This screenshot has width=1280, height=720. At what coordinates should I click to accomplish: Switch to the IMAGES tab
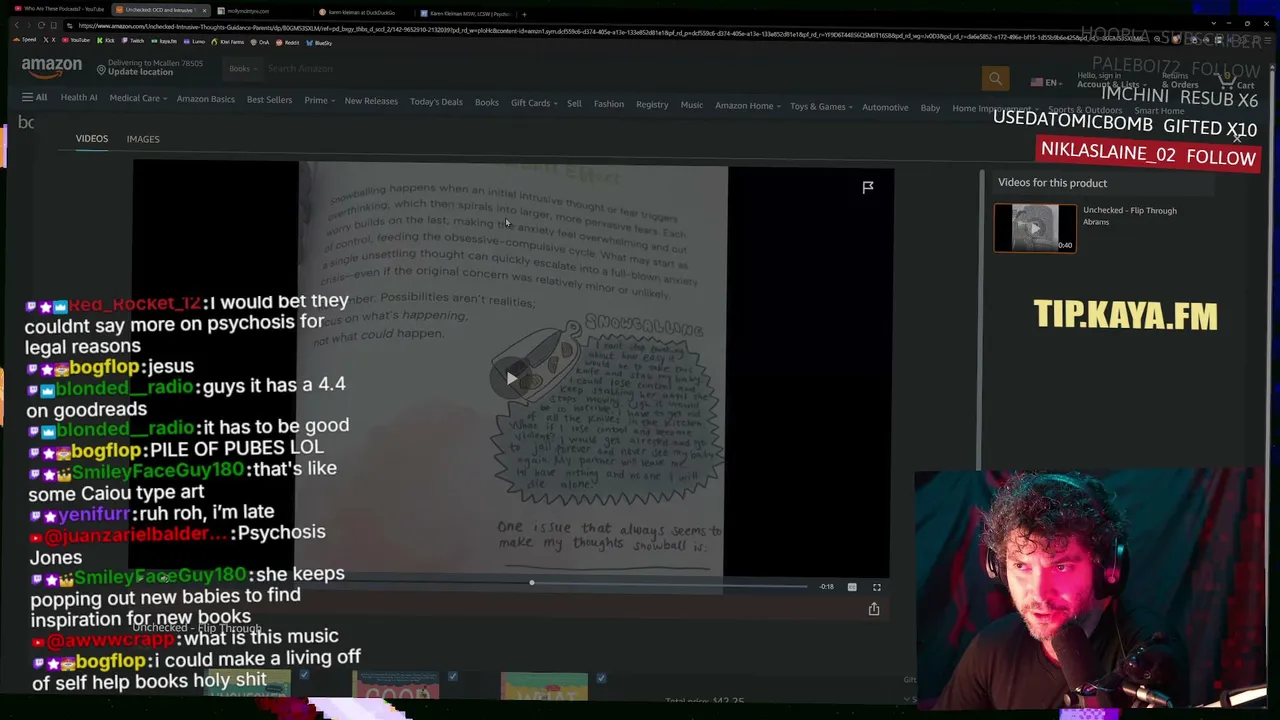click(143, 139)
